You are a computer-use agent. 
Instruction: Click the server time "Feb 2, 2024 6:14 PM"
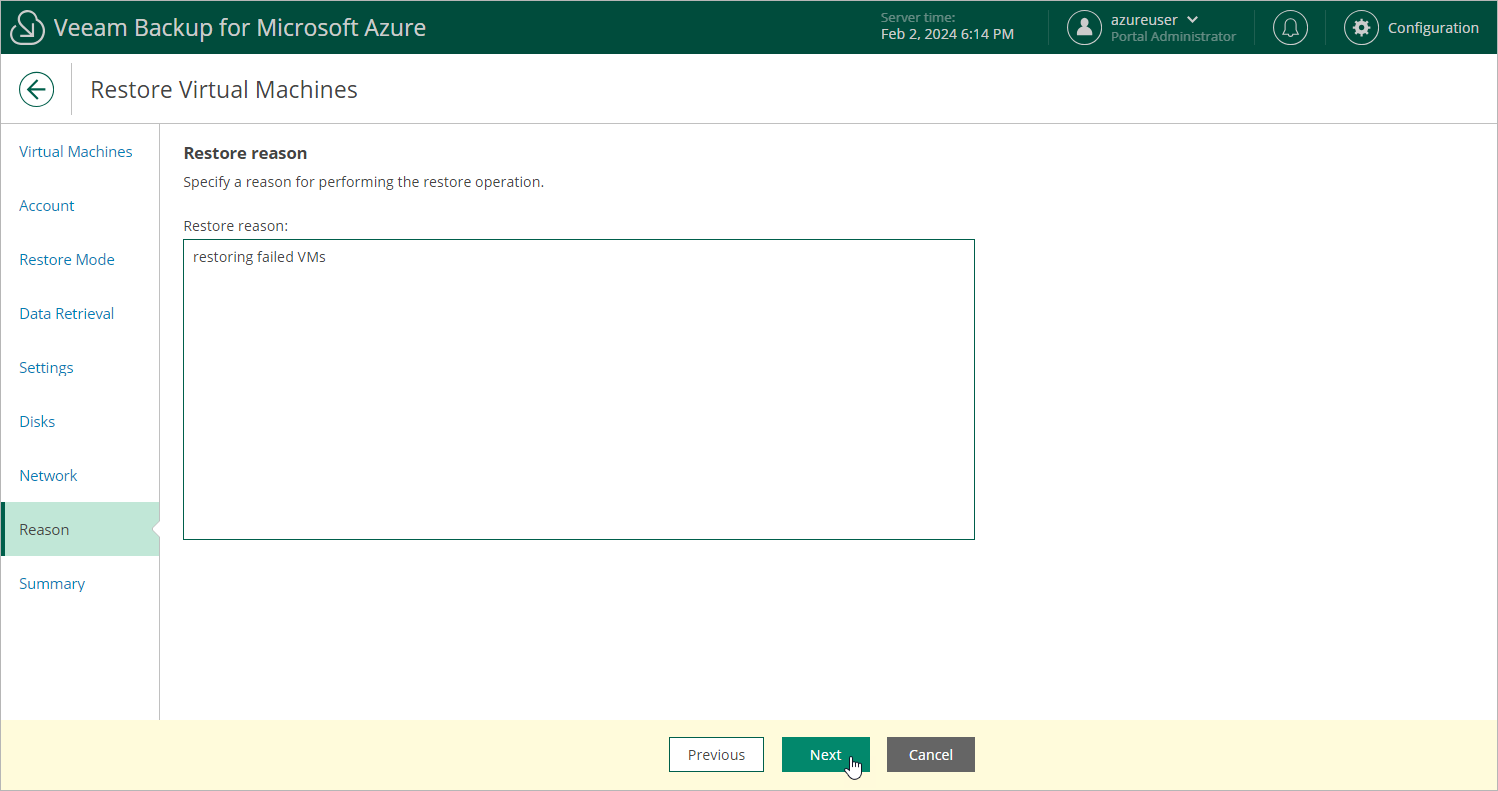(x=947, y=34)
